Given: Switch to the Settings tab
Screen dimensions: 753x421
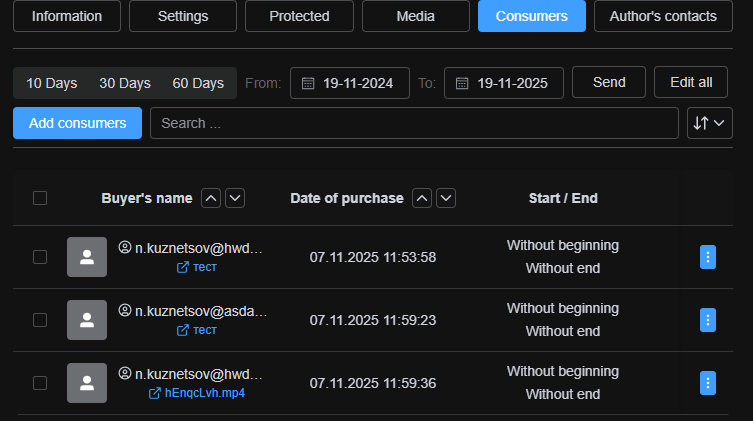Looking at the screenshot, I should click(183, 16).
